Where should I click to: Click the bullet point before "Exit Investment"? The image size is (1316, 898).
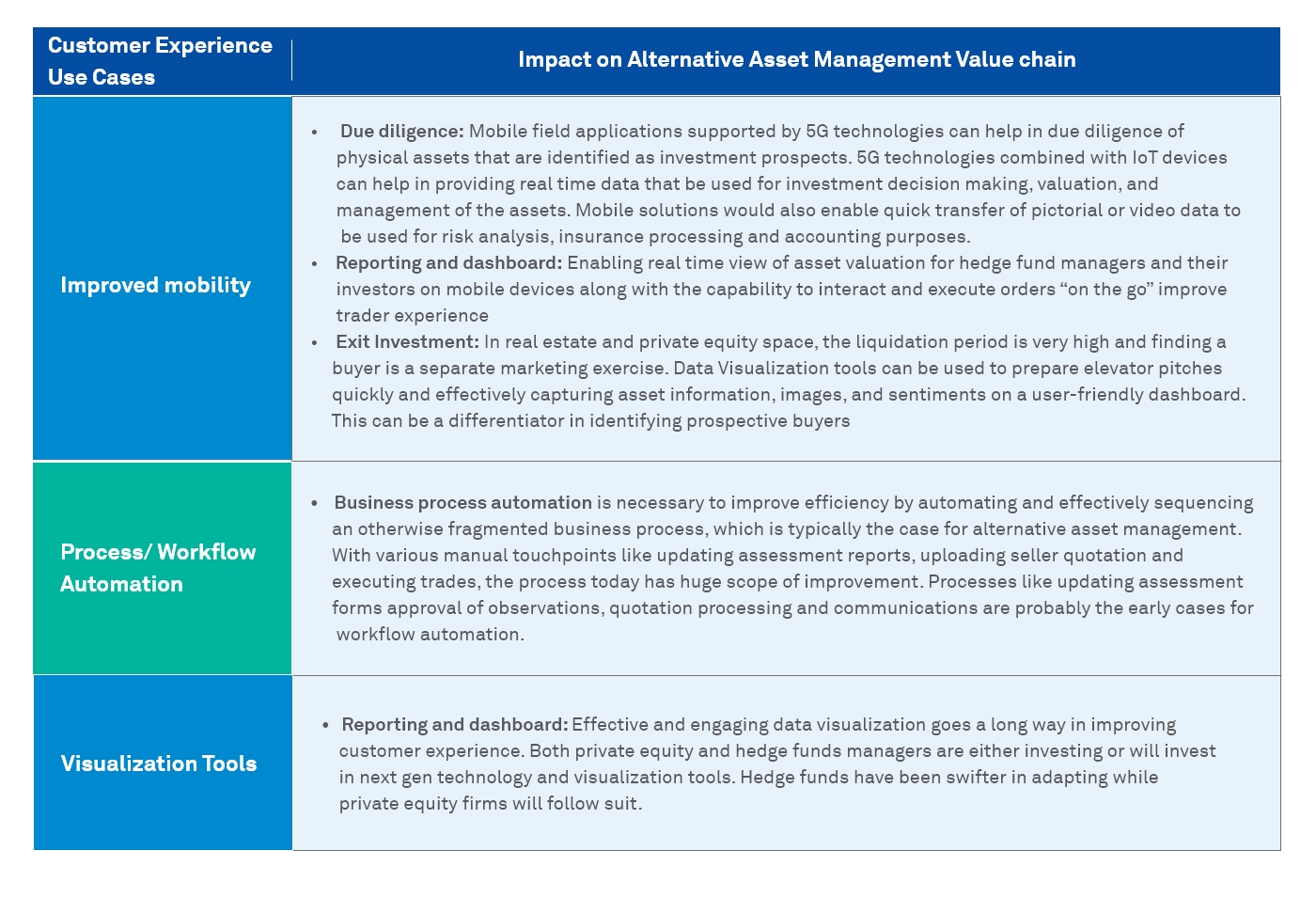coord(315,343)
